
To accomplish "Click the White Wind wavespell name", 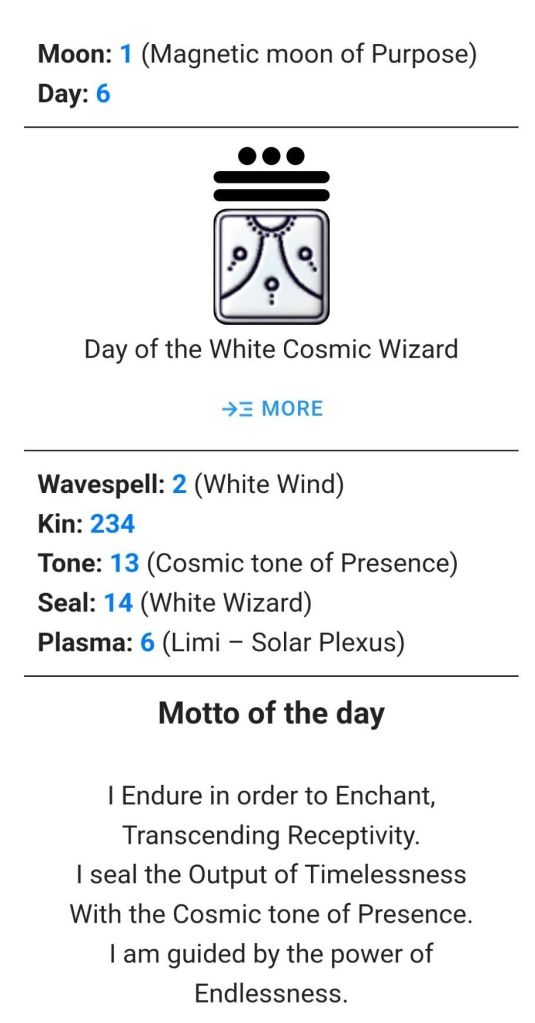I will tap(268, 485).
